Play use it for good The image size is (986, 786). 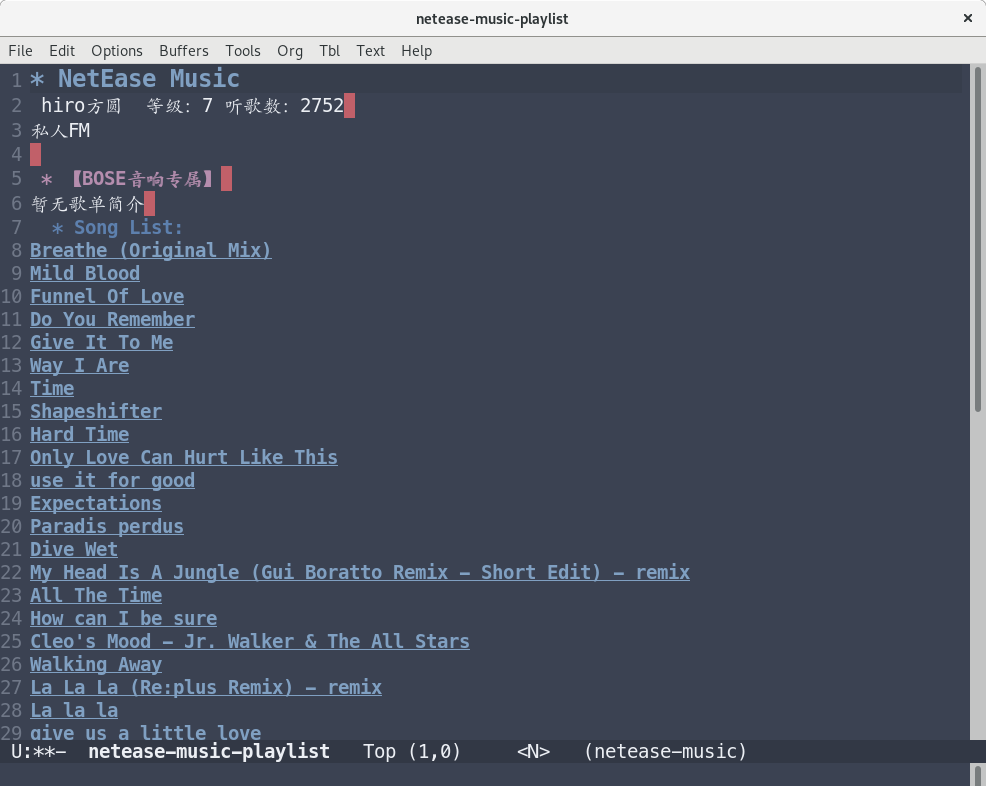coord(113,480)
